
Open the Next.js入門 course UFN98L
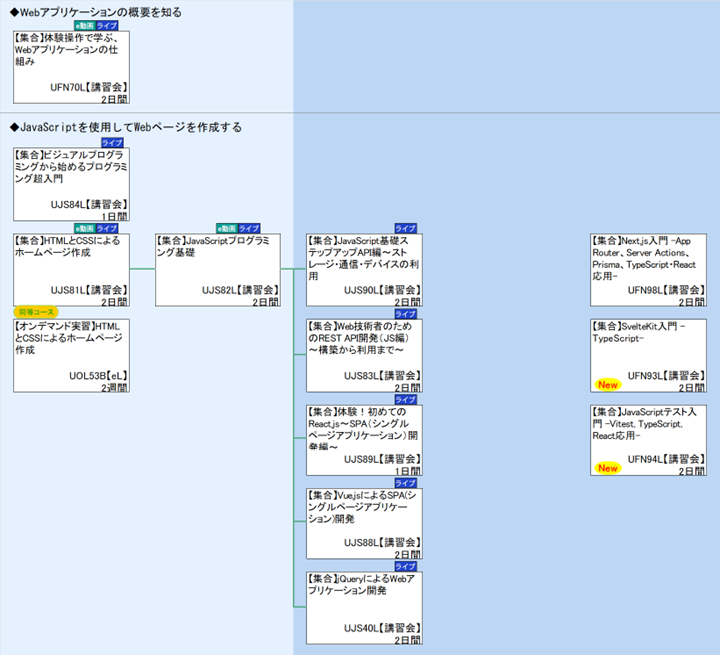click(648, 270)
